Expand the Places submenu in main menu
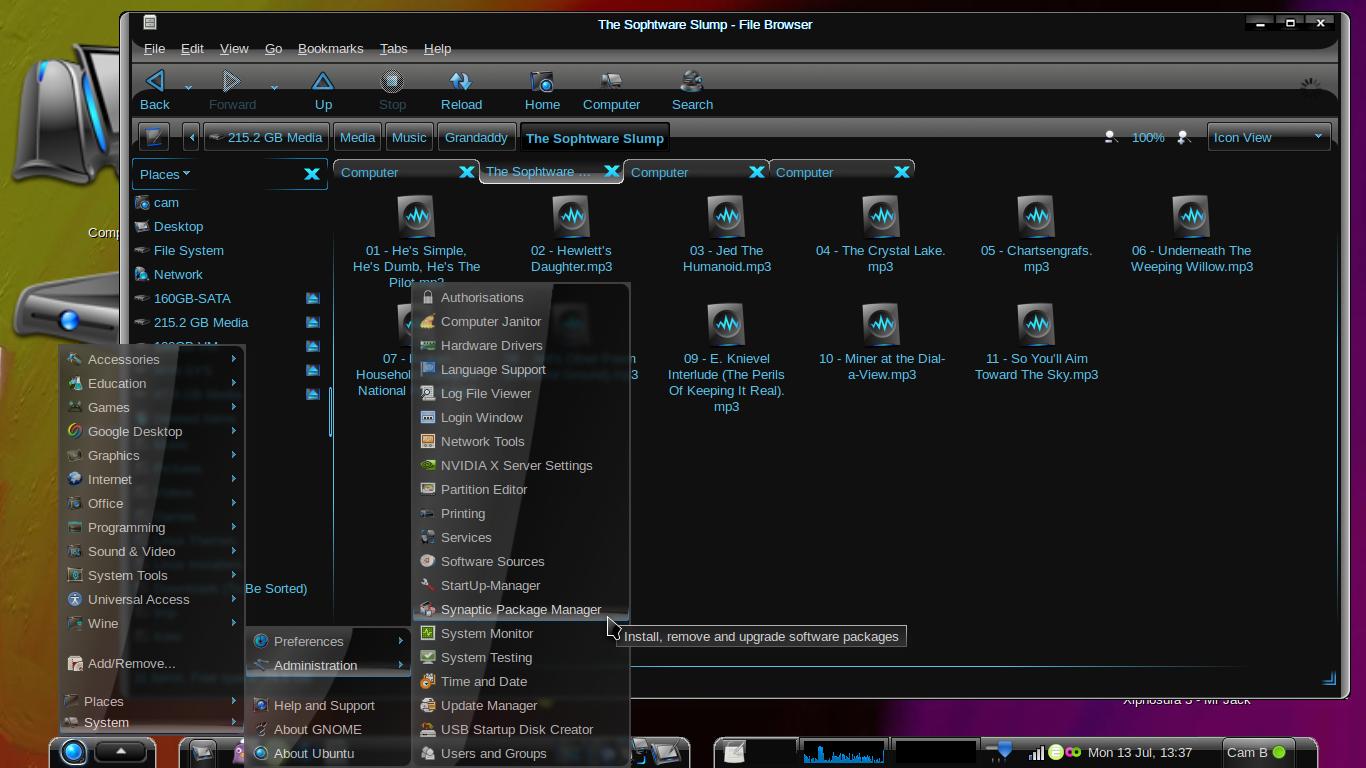The image size is (1366, 768). 152,701
